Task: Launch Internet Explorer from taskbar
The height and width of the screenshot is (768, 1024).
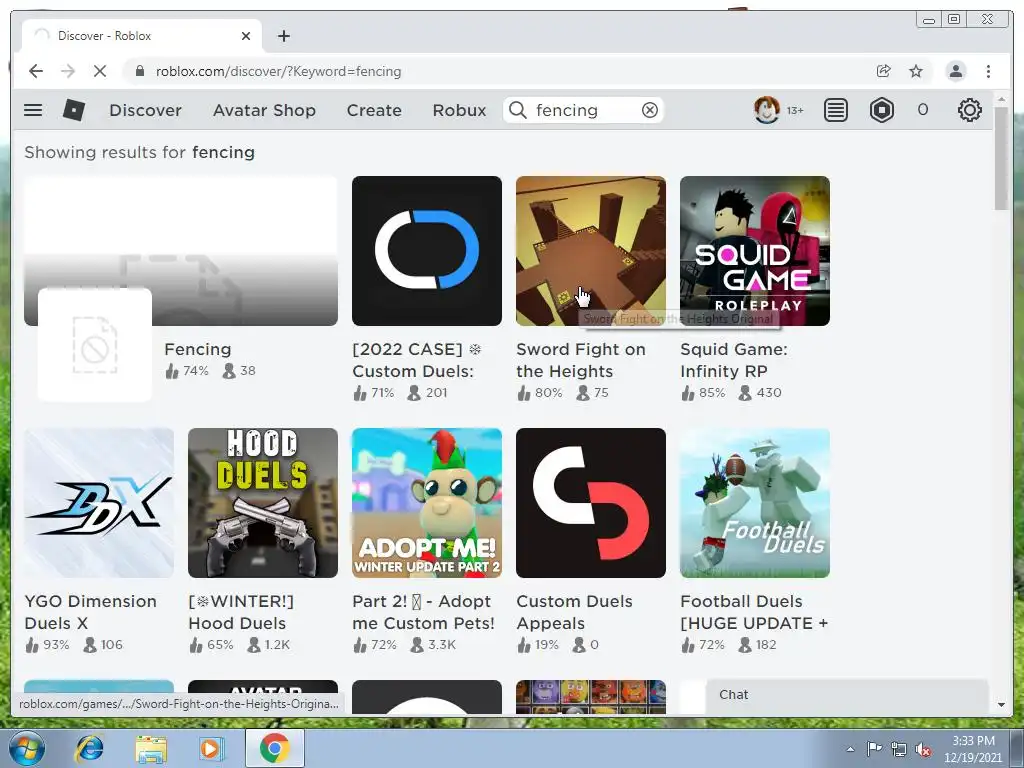Action: (89, 748)
